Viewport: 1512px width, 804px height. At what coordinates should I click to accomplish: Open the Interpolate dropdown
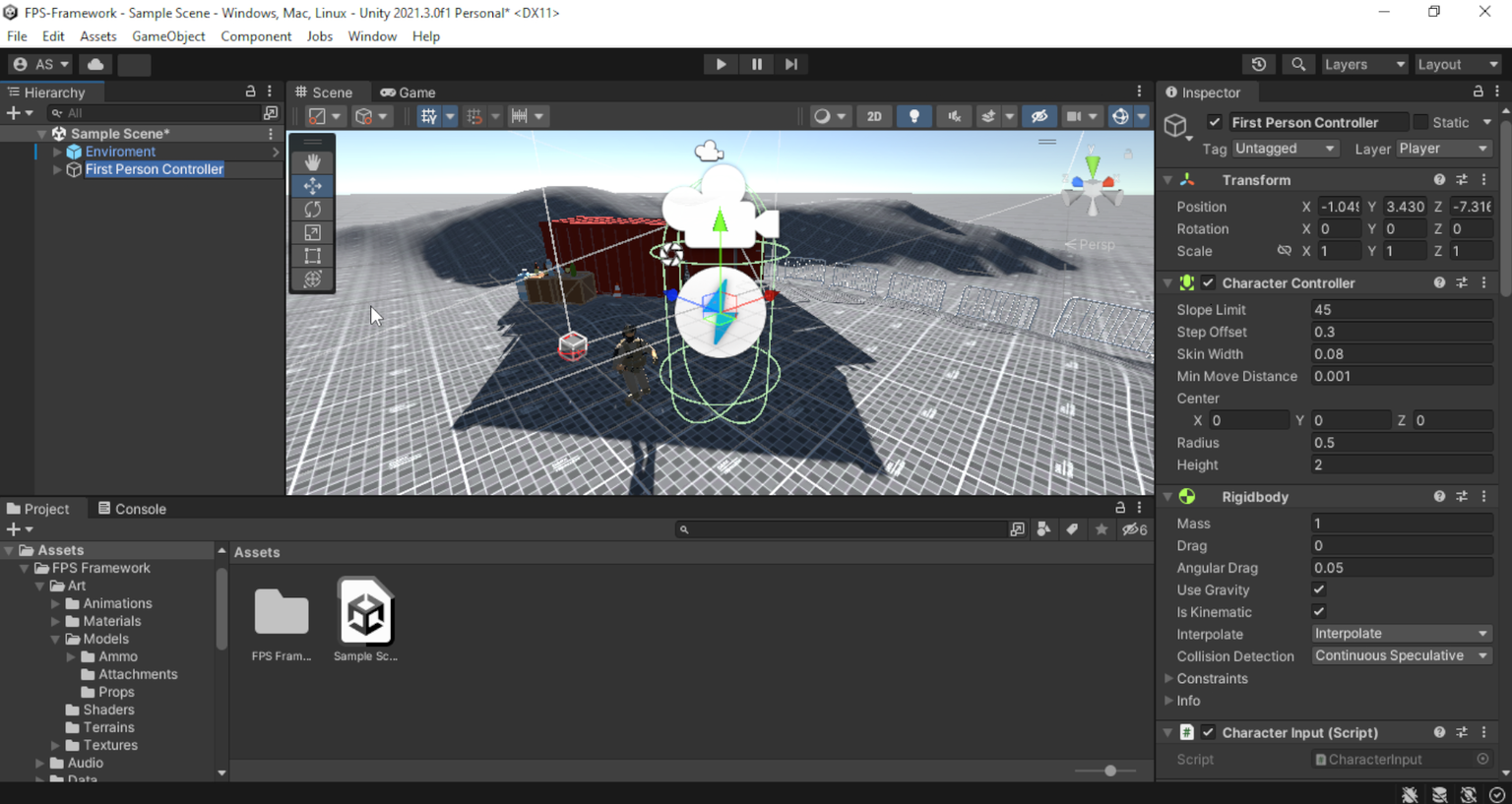tap(1402, 634)
